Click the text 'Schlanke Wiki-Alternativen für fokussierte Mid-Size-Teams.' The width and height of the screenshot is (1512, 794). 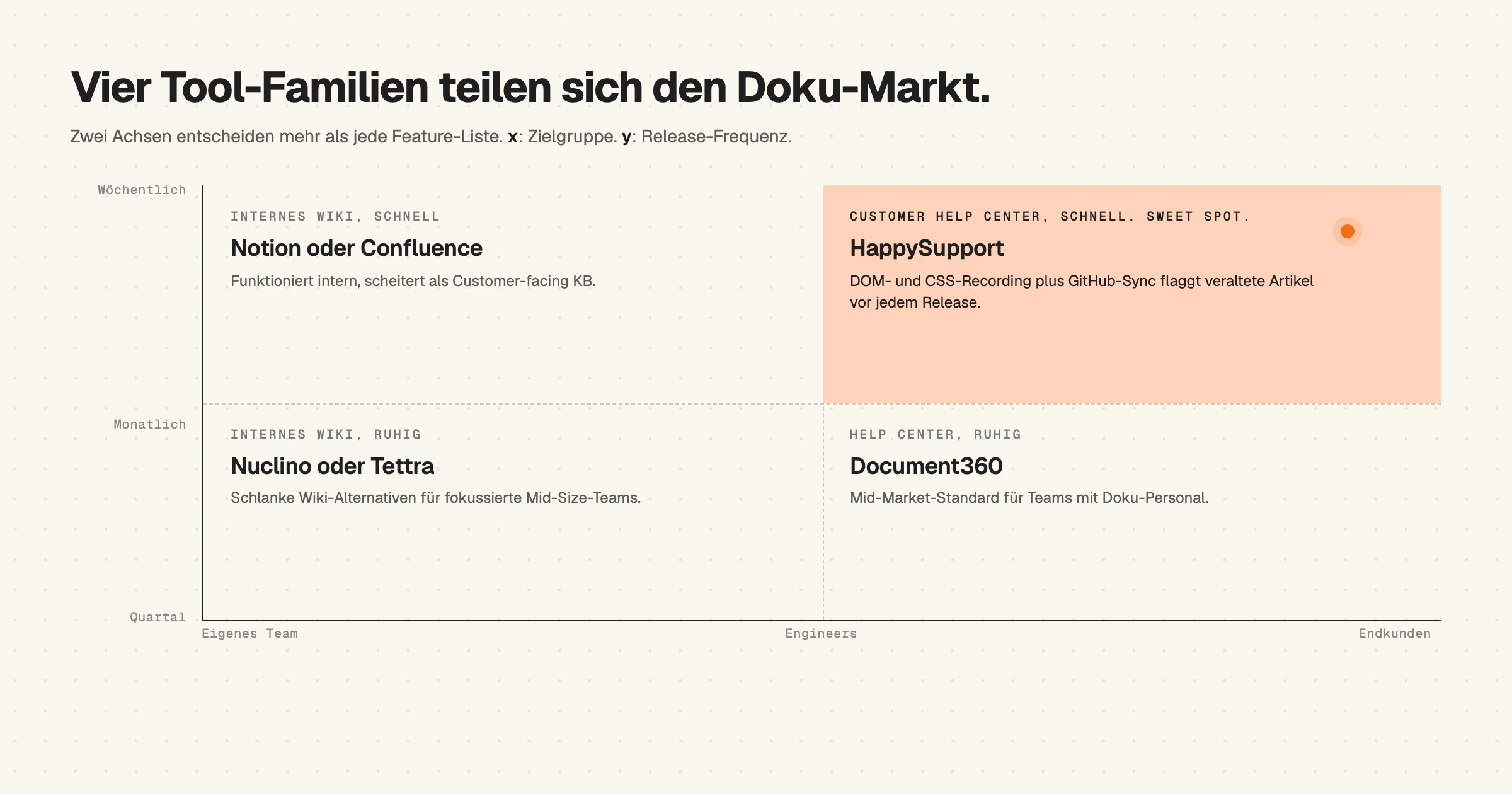coord(436,498)
